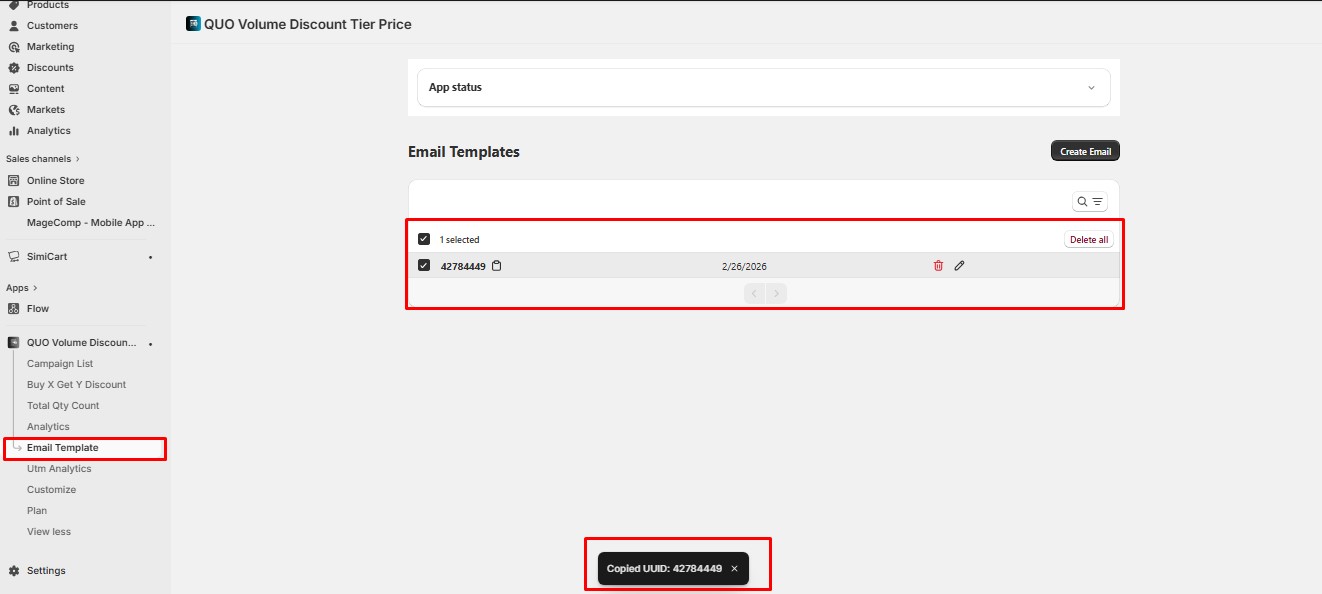This screenshot has width=1322, height=594.
Task: Click the Analytics bar chart icon
Action: 14,131
